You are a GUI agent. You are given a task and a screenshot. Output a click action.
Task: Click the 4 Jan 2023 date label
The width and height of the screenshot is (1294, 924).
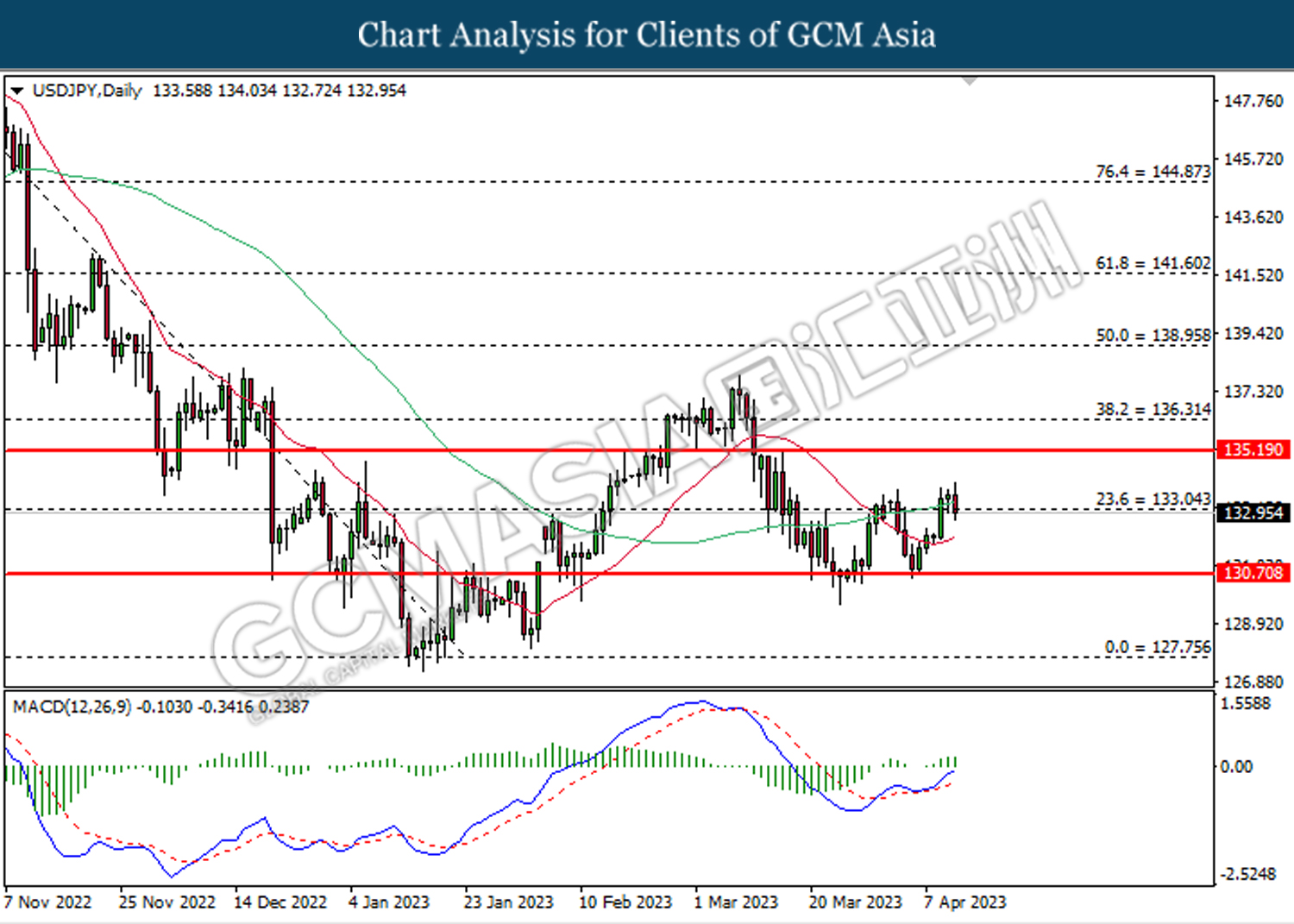pos(389,902)
